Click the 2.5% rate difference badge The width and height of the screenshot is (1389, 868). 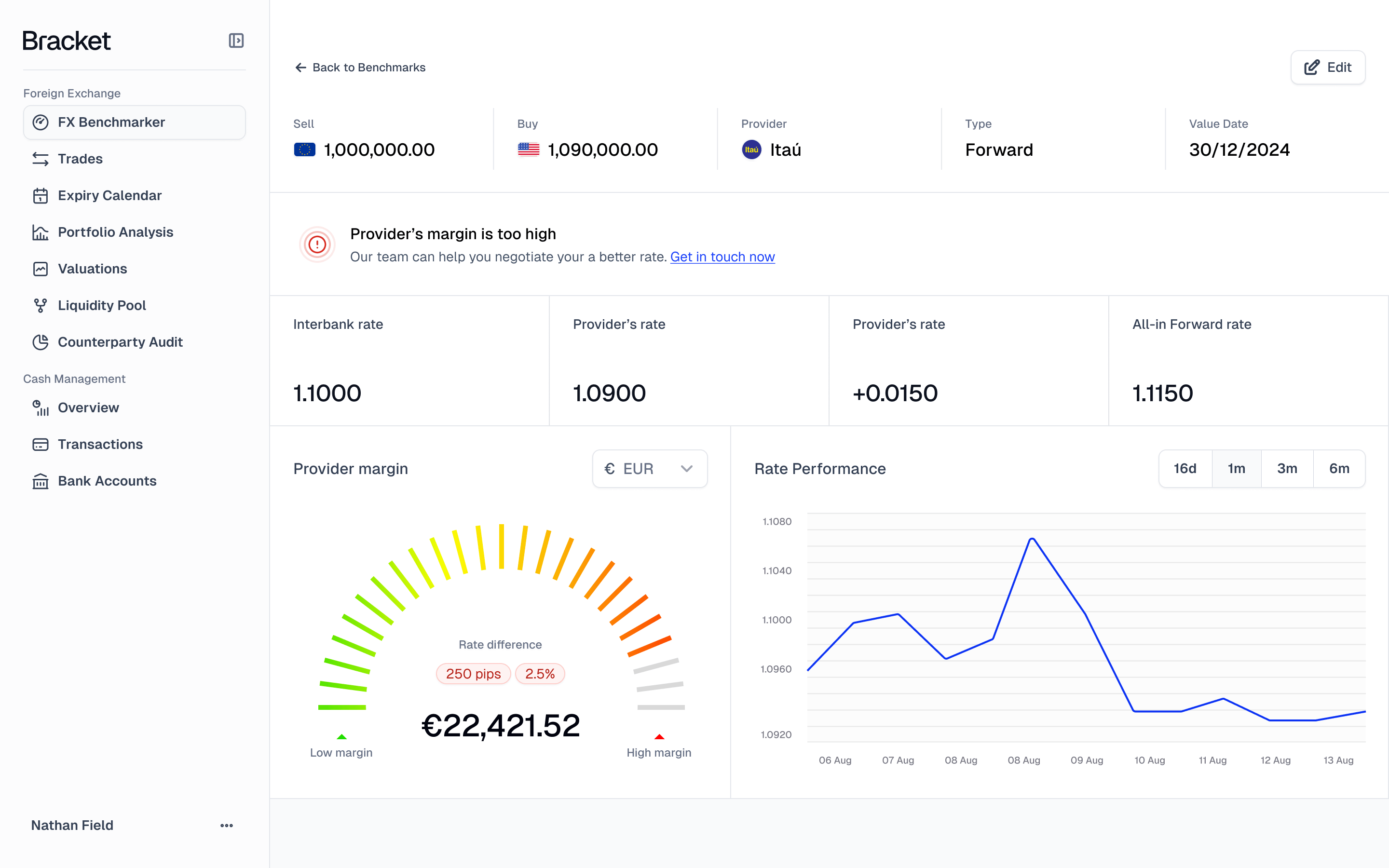(x=540, y=674)
